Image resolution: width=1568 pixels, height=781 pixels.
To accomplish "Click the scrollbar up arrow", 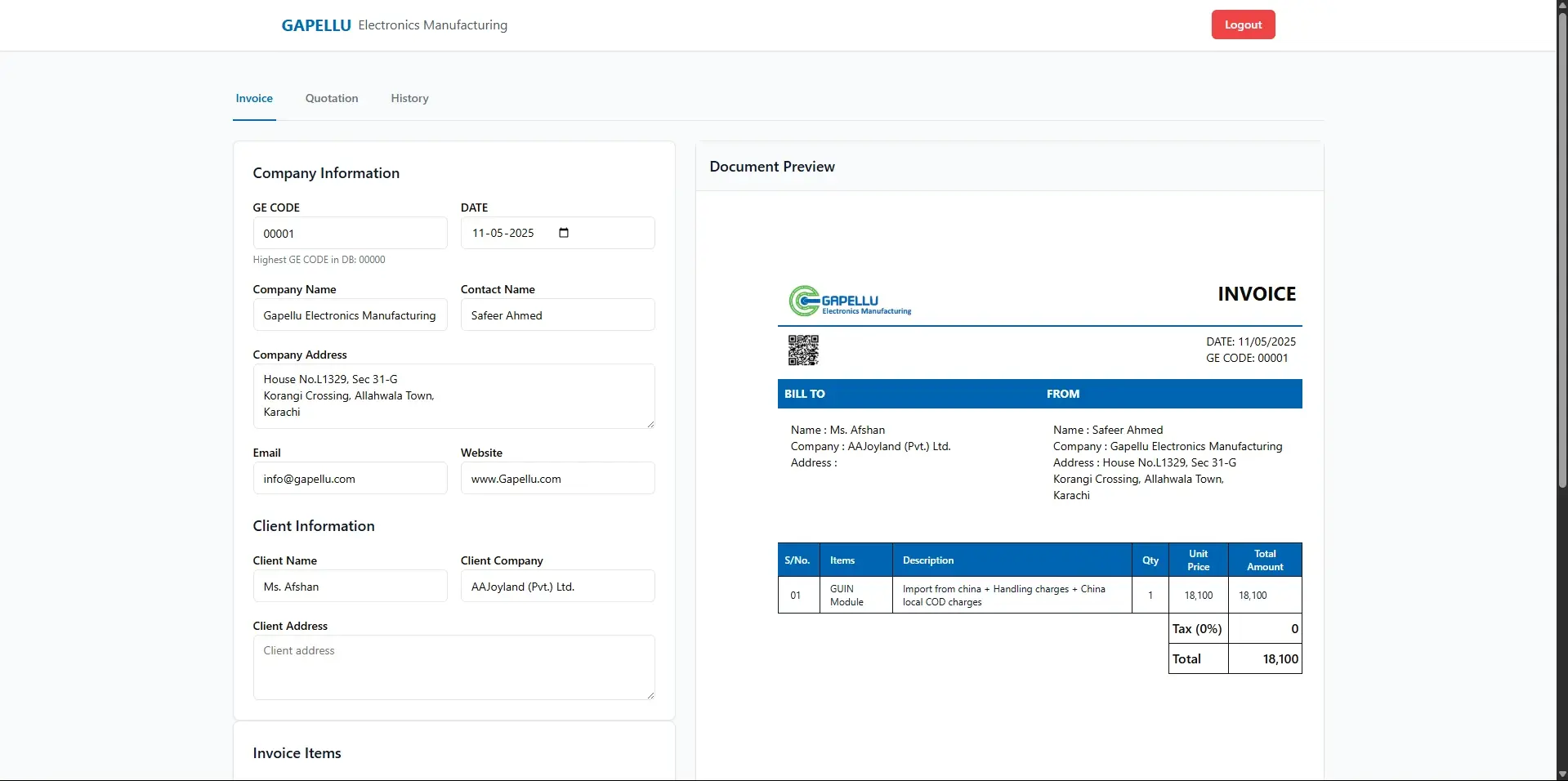I will 1562,6.
